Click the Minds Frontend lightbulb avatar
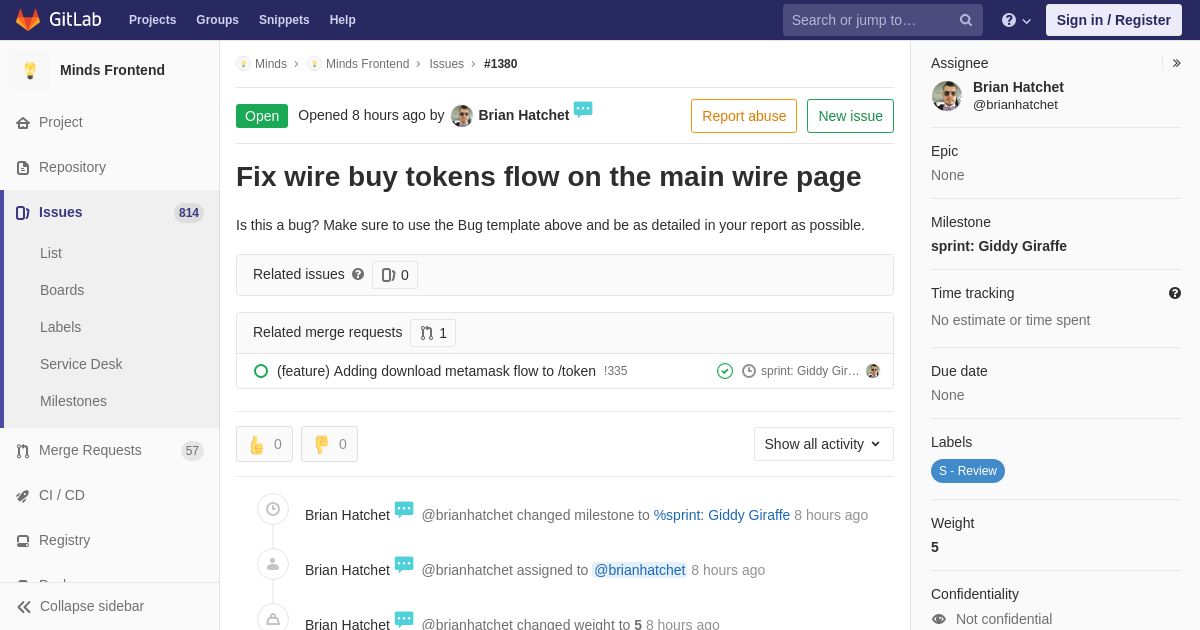The width and height of the screenshot is (1200, 630). [30, 70]
